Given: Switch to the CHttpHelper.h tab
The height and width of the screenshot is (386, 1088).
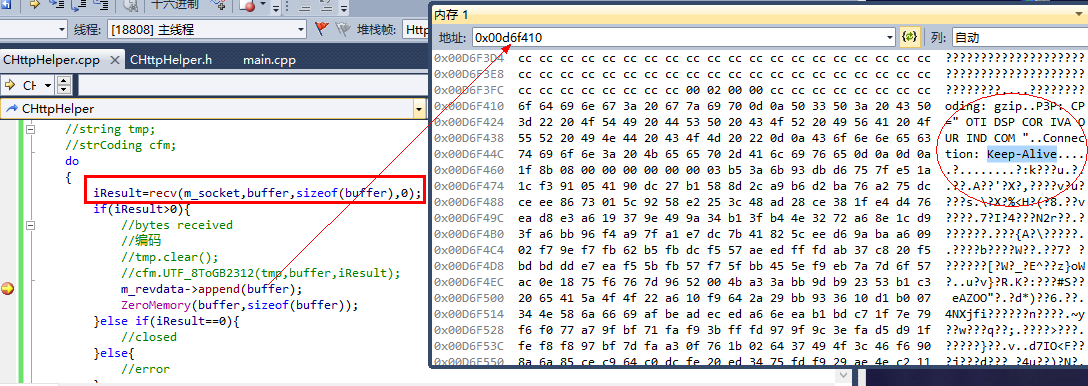Looking at the screenshot, I should tap(171, 60).
